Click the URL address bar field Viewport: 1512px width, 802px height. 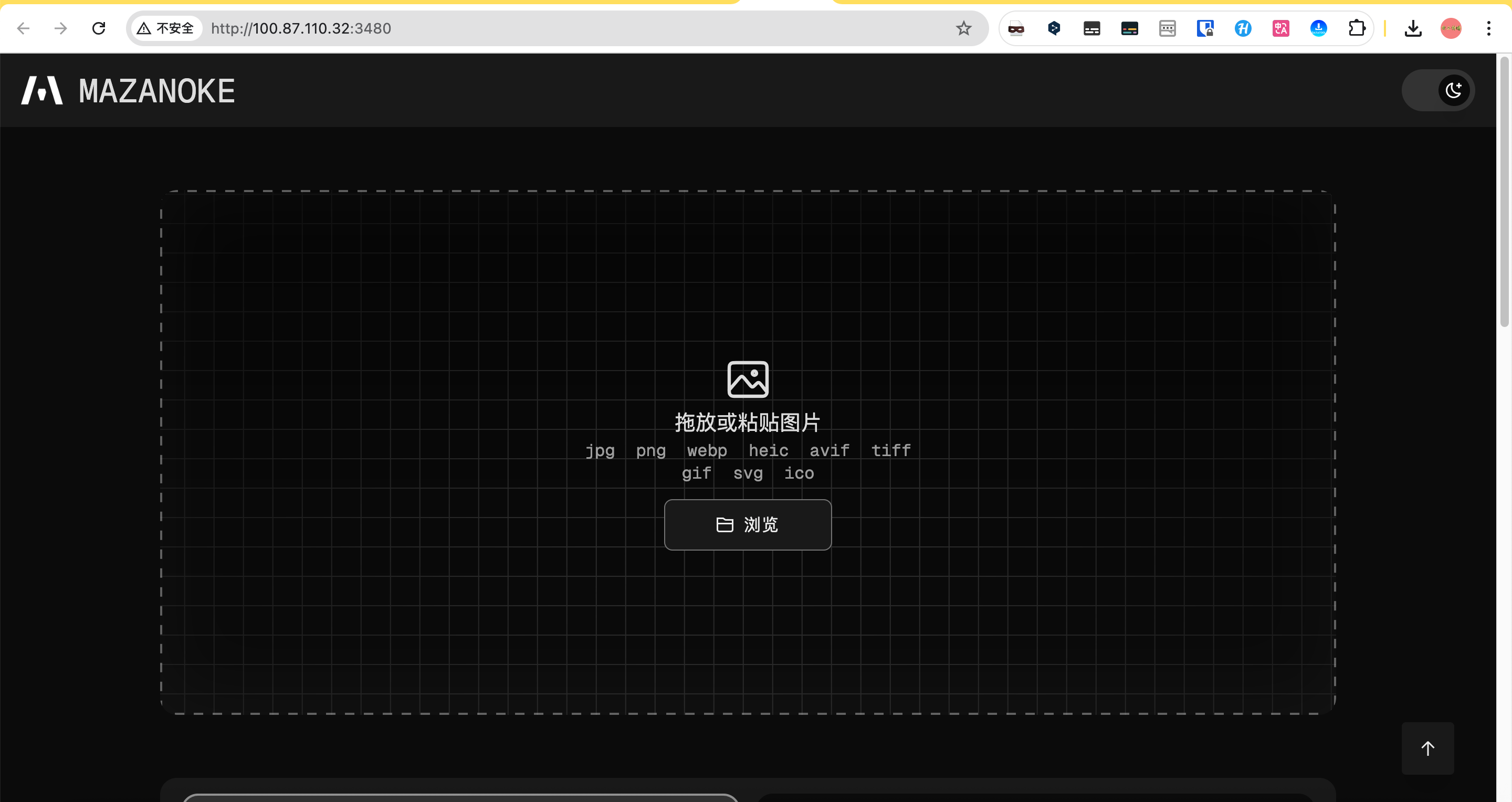[528, 28]
